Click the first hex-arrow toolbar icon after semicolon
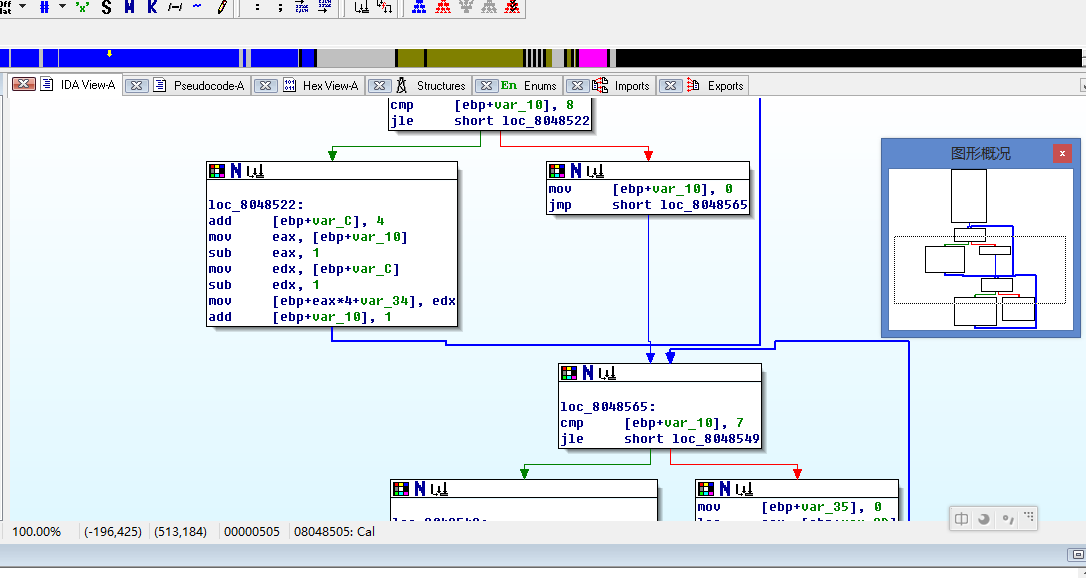1086x578 pixels. click(x=302, y=7)
